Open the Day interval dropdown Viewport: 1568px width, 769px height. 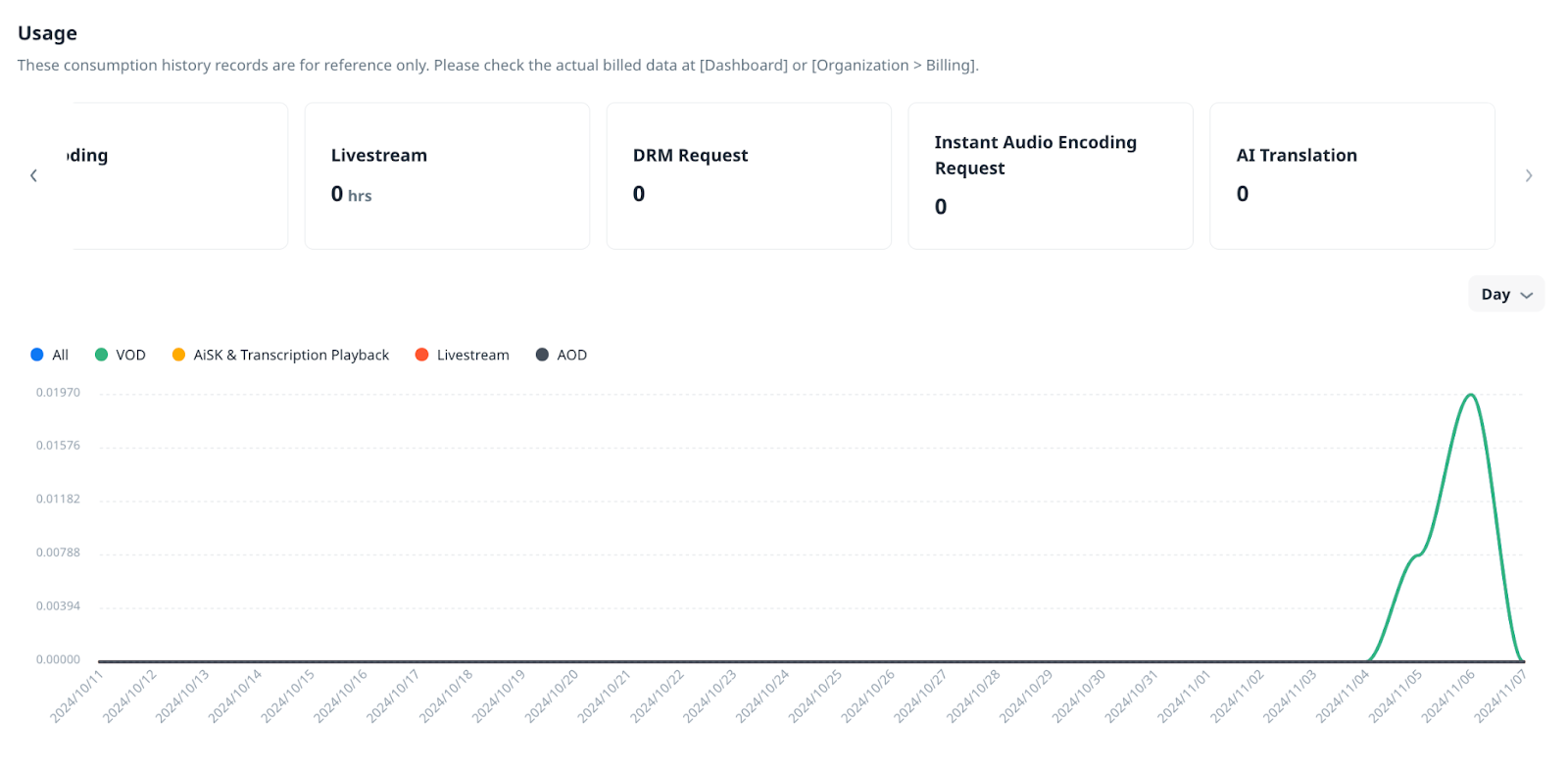tap(1504, 294)
